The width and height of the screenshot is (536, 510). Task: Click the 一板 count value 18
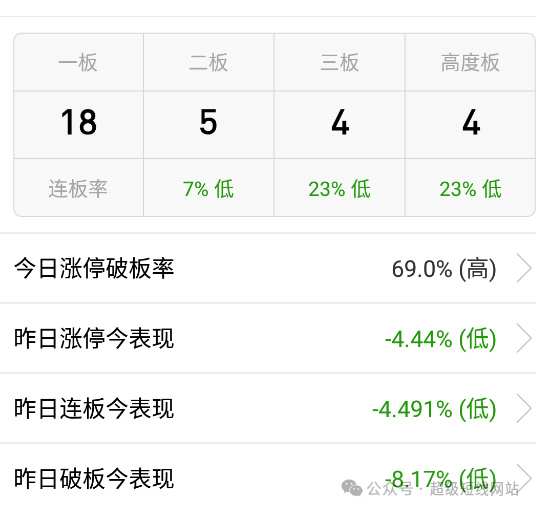pyautogui.click(x=79, y=122)
